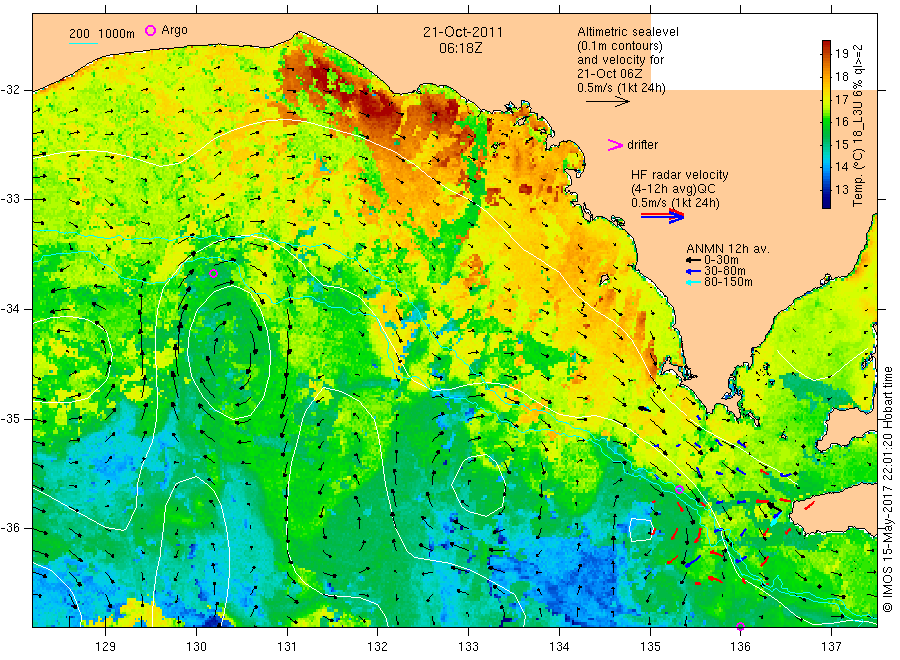Click the -33 latitude axis label
This screenshot has width=900, height=660.
[x=10, y=199]
